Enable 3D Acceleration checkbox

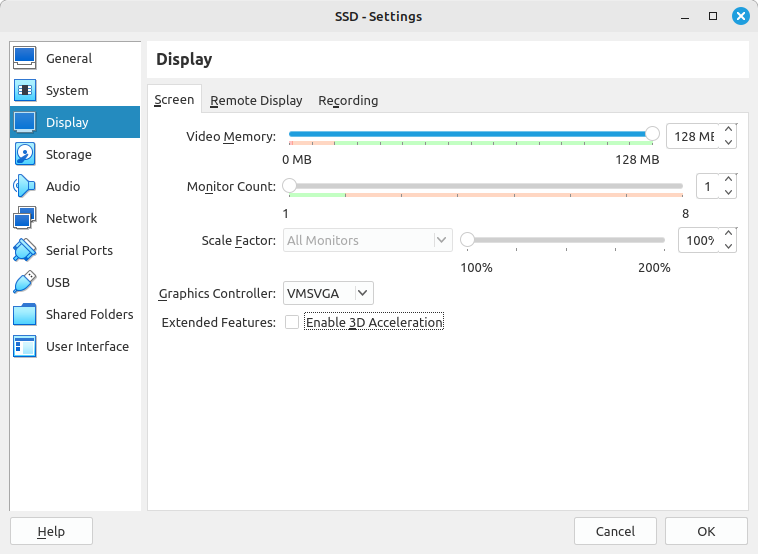(291, 322)
